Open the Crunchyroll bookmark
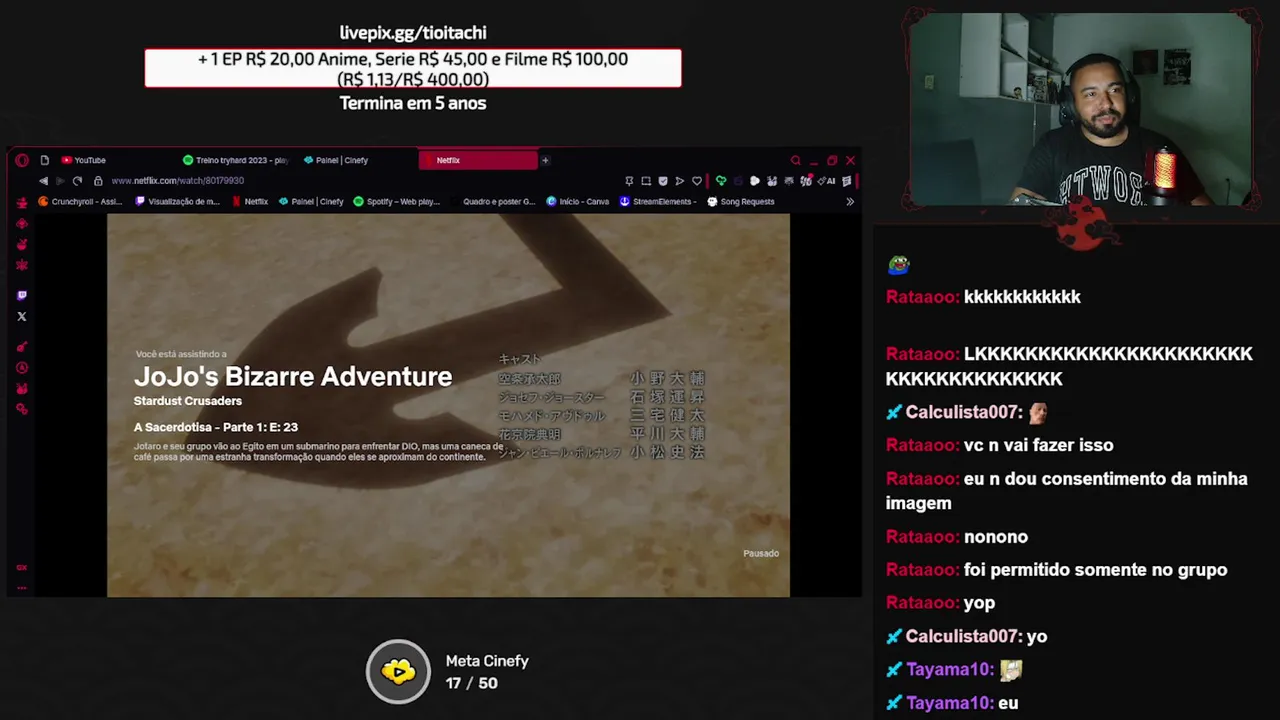Viewport: 1280px width, 720px height. coord(80,201)
